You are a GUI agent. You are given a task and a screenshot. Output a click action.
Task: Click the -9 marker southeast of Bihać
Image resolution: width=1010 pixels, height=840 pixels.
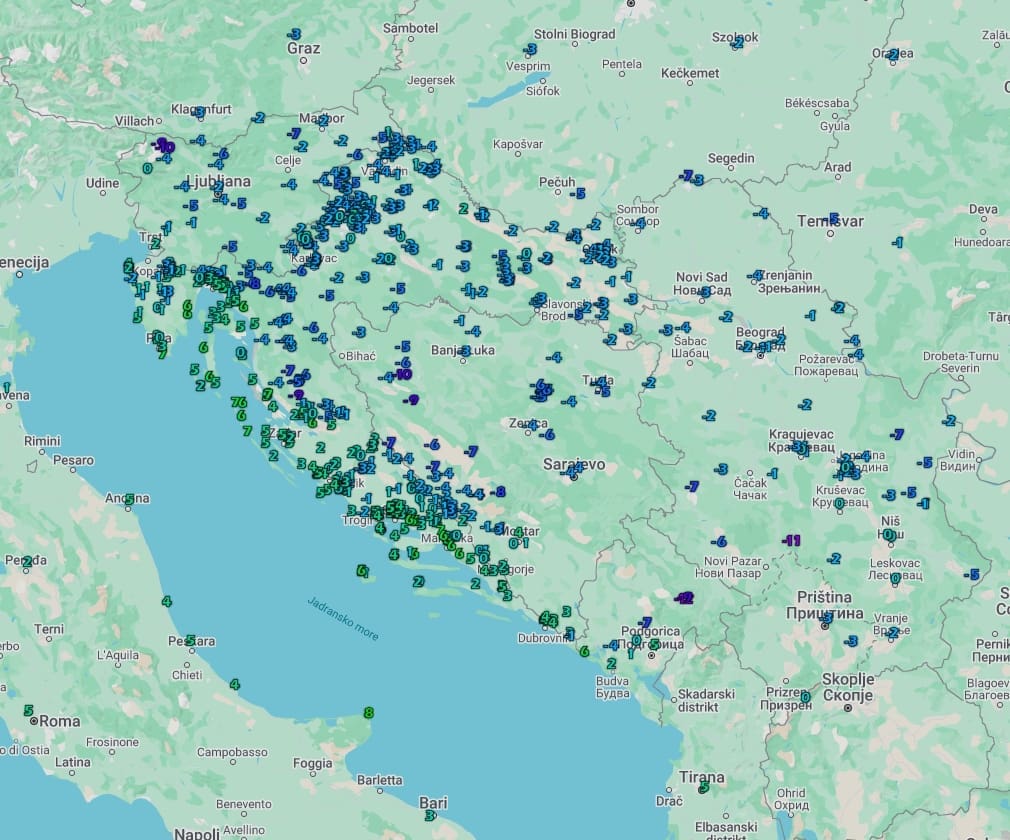tap(411, 399)
